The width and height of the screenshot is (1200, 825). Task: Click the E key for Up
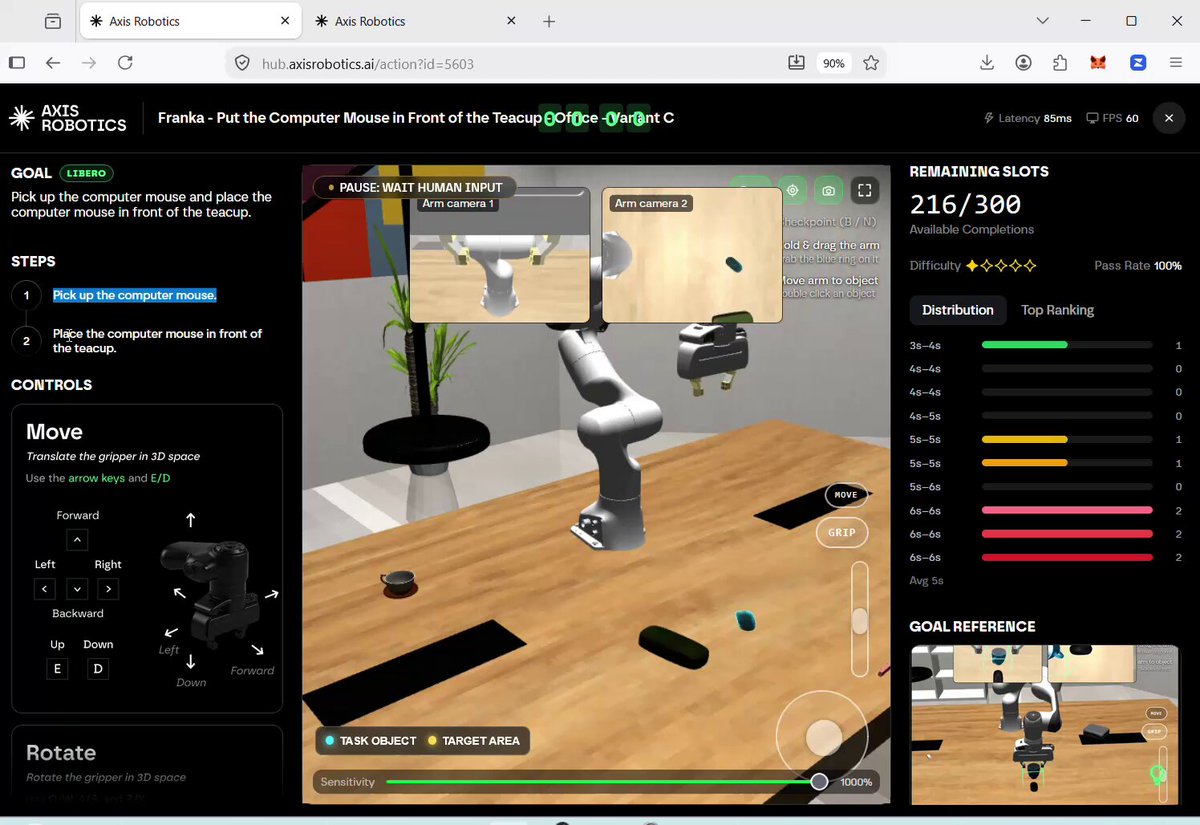click(58, 668)
